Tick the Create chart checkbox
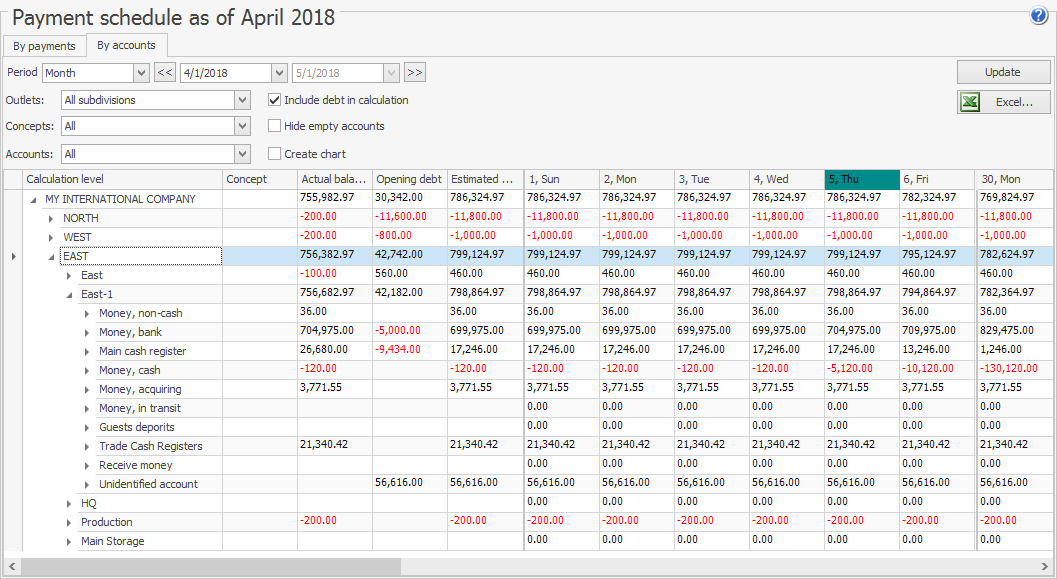The width and height of the screenshot is (1057, 579). [275, 154]
